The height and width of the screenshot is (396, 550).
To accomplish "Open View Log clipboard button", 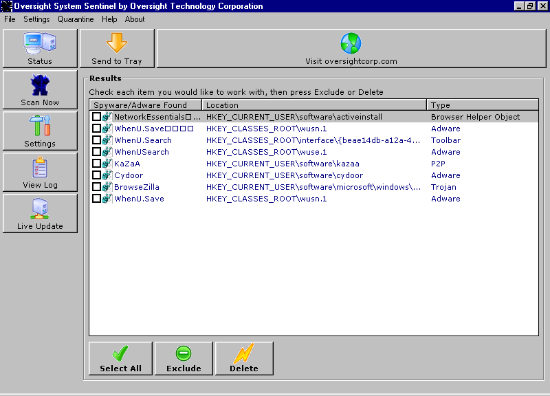I will (40, 172).
